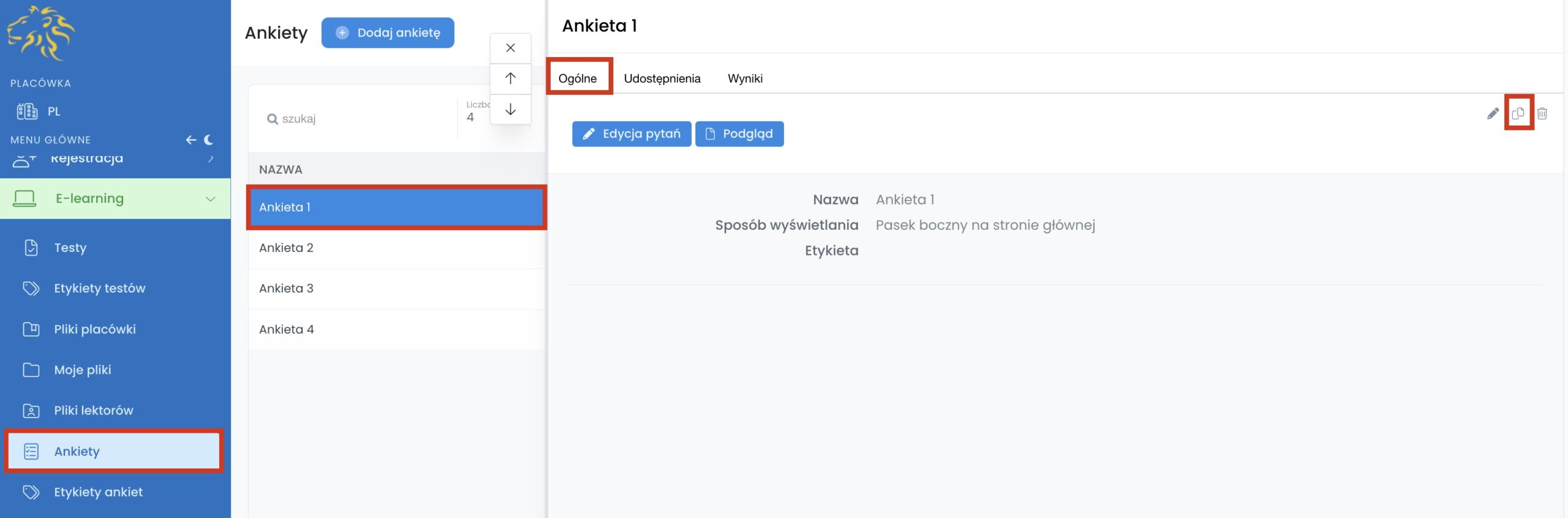Click the Dodaj ankietę button
The height and width of the screenshot is (518, 1568).
click(388, 32)
